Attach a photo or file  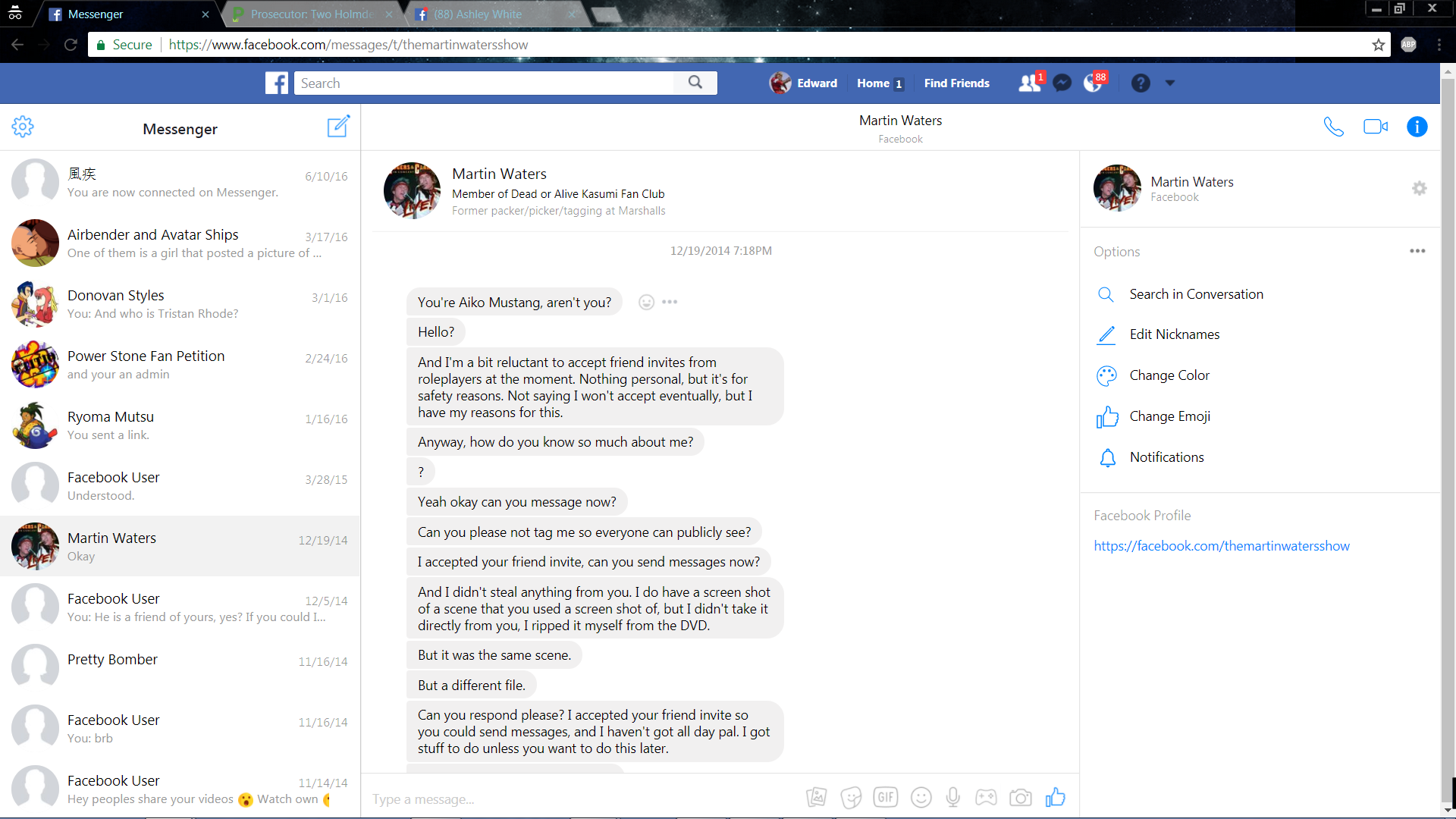817,797
